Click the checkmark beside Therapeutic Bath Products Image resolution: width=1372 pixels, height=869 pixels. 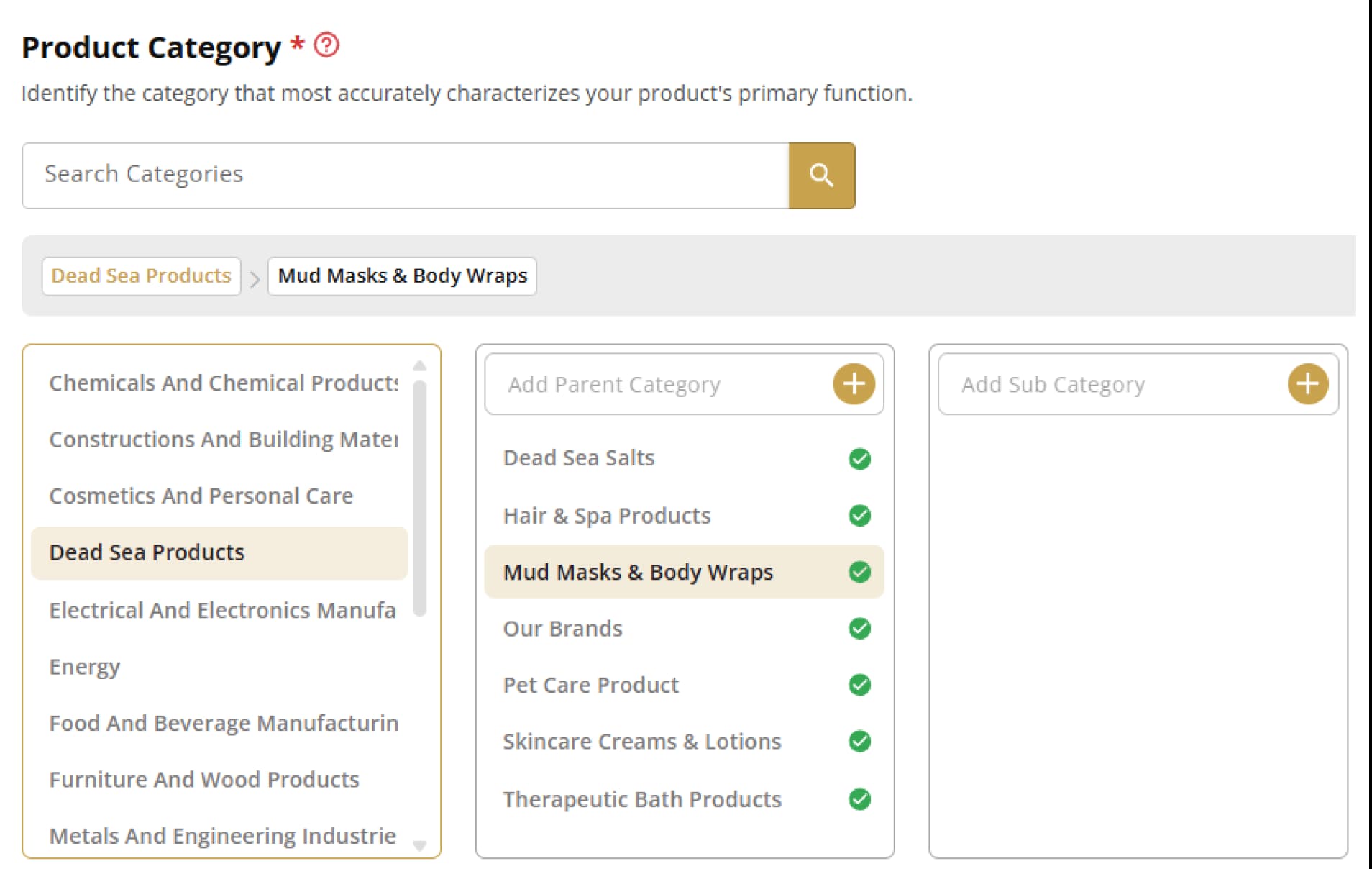pyautogui.click(x=859, y=799)
